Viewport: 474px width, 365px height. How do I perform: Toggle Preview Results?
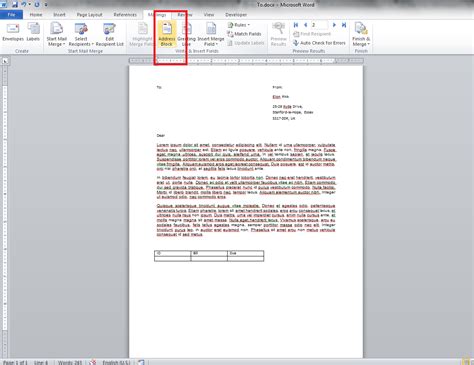click(x=278, y=35)
